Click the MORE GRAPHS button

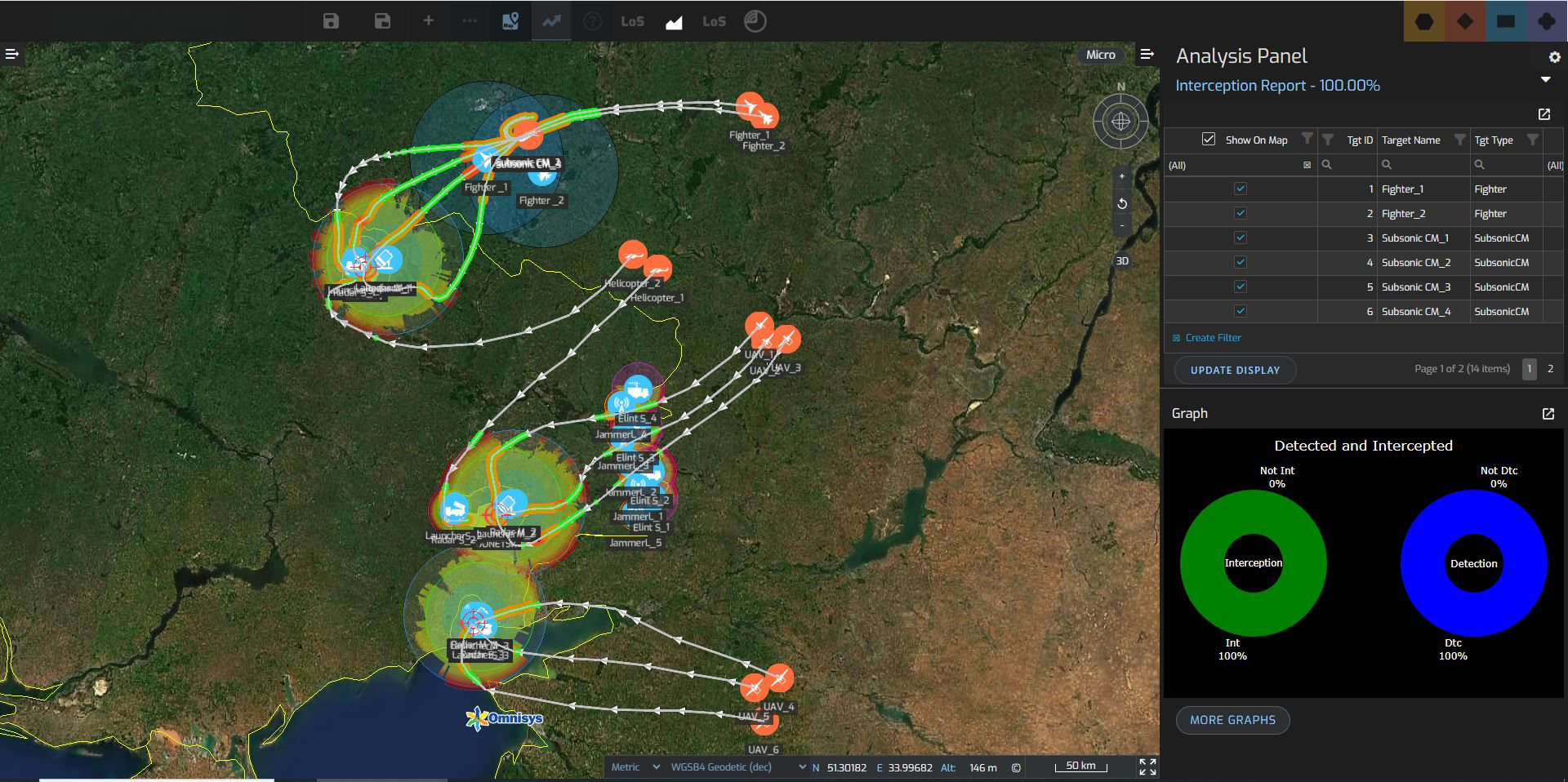pyautogui.click(x=1232, y=720)
